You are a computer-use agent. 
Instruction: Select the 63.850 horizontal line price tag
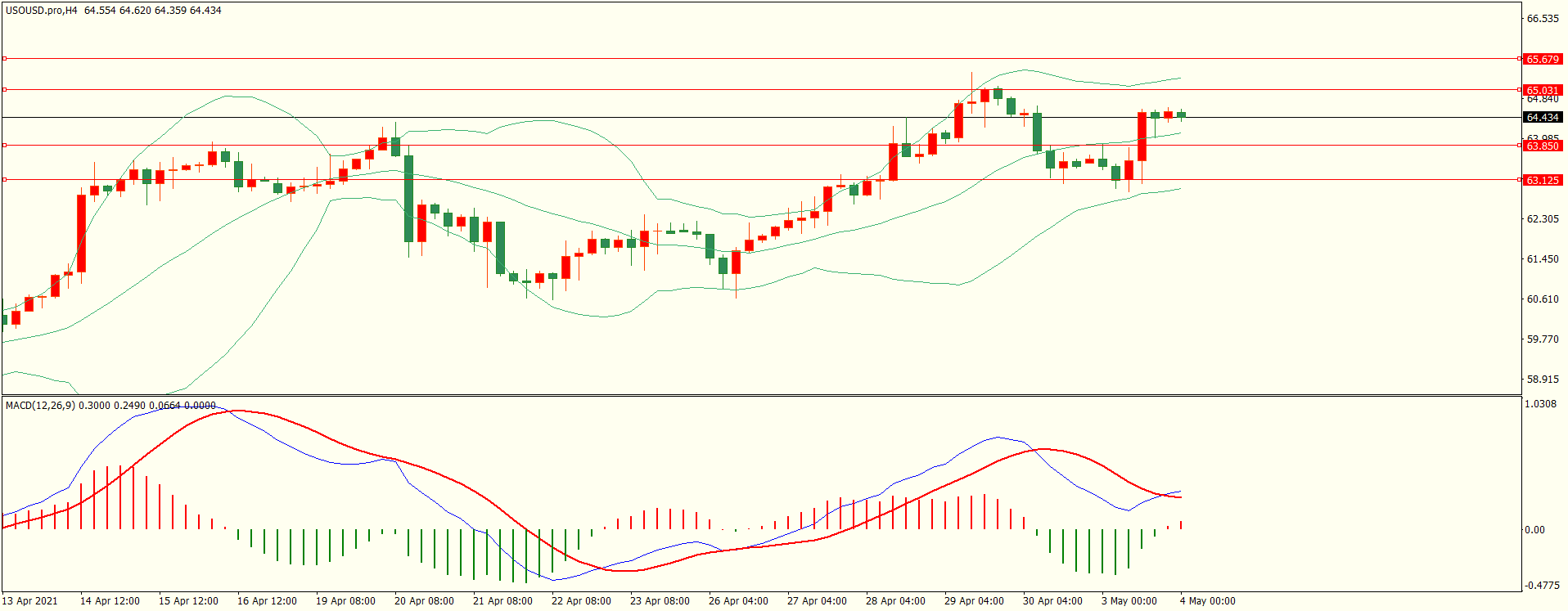pyautogui.click(x=1543, y=146)
